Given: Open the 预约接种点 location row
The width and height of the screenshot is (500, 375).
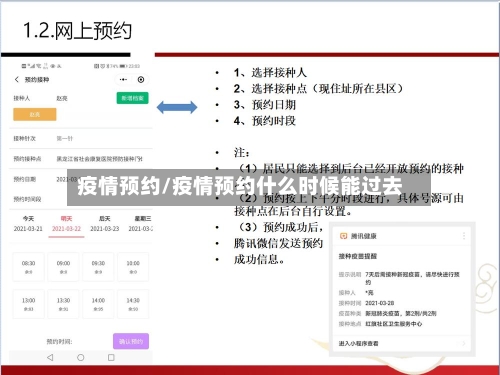Looking at the screenshot, I should click(81, 159).
